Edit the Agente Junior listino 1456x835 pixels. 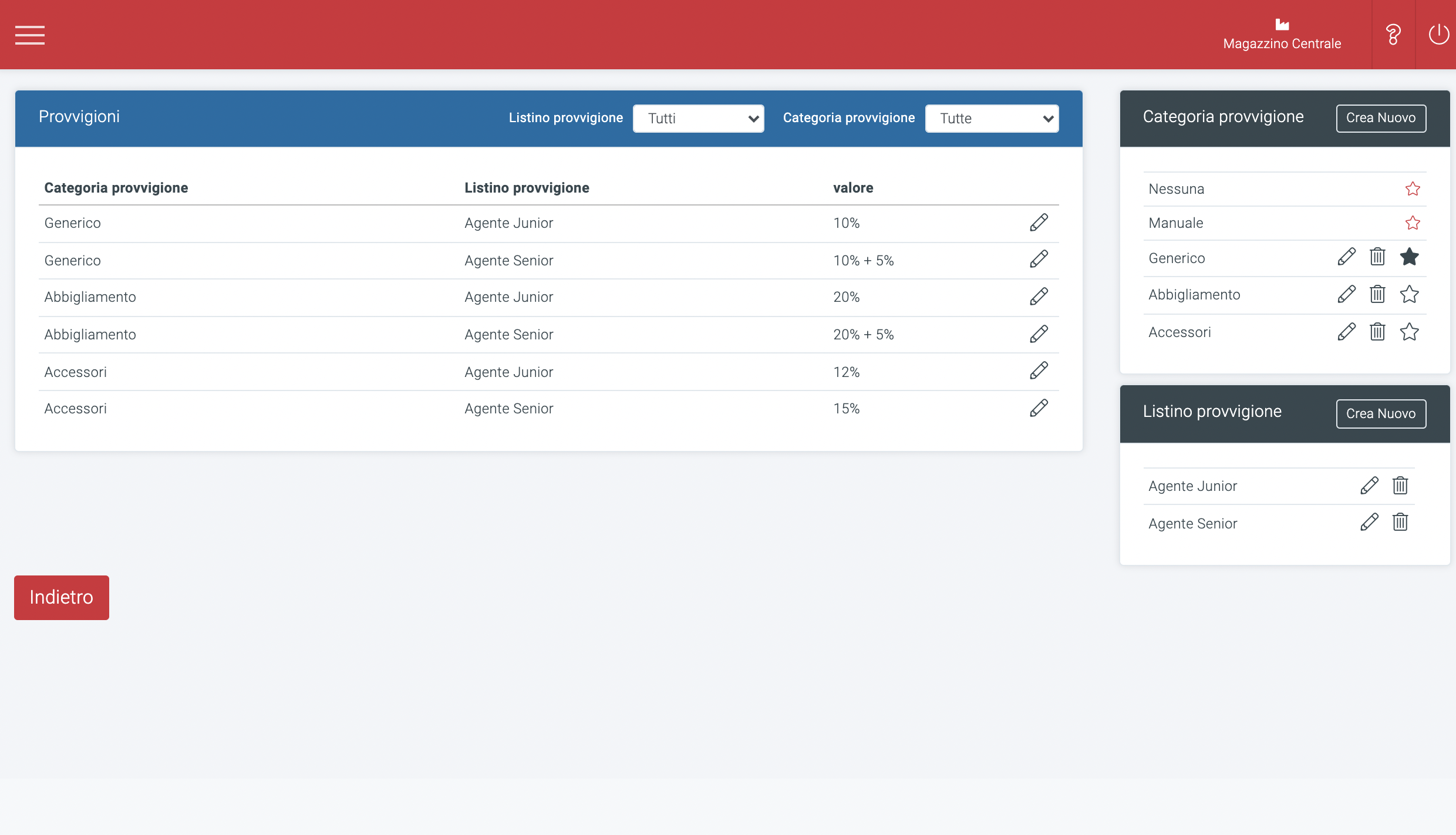pos(1369,486)
